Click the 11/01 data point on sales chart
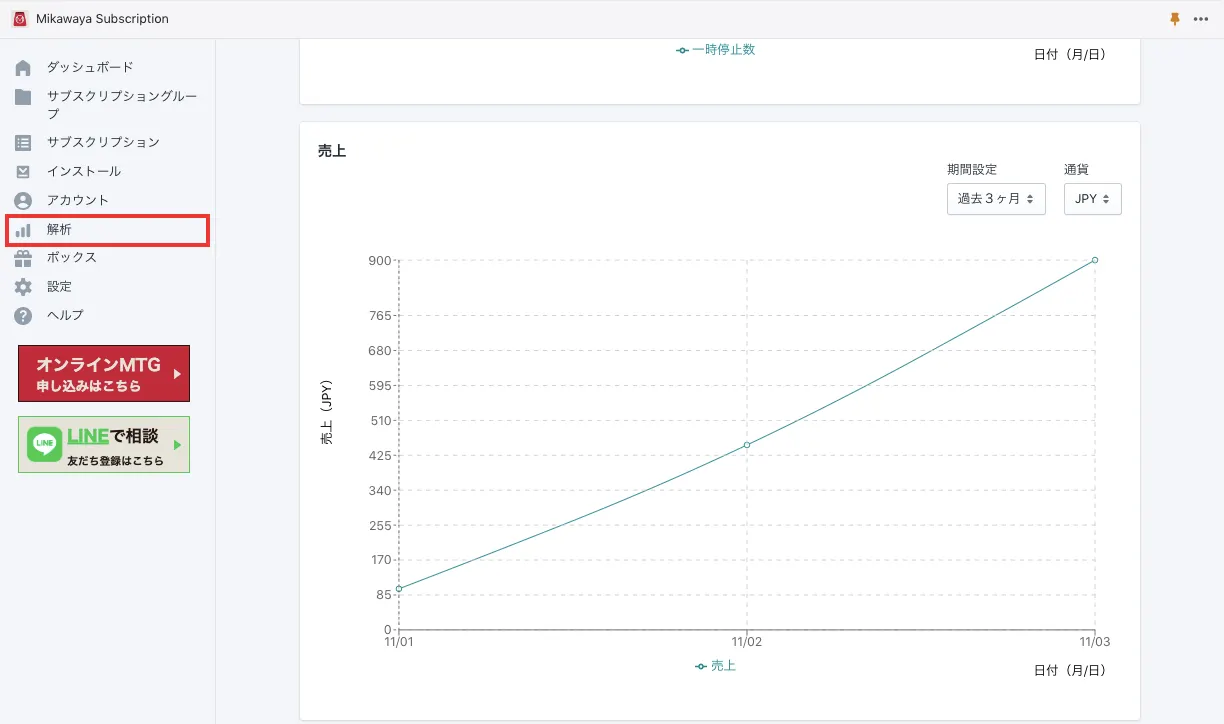Viewport: 1224px width, 724px height. (x=399, y=588)
